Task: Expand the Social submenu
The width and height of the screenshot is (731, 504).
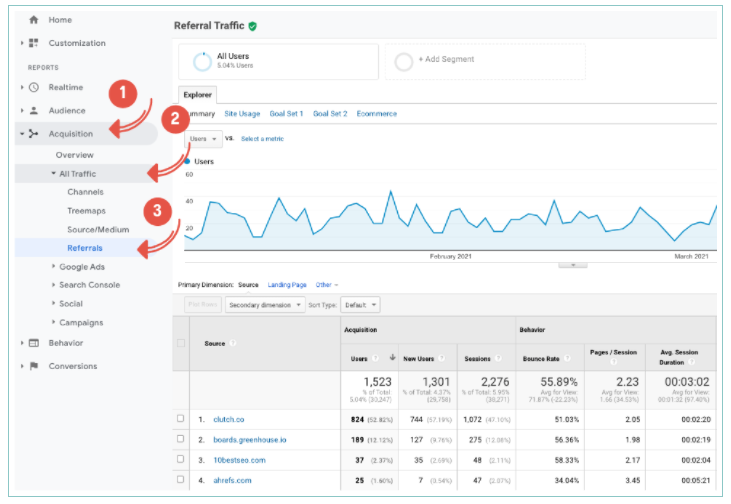Action: pos(54,303)
